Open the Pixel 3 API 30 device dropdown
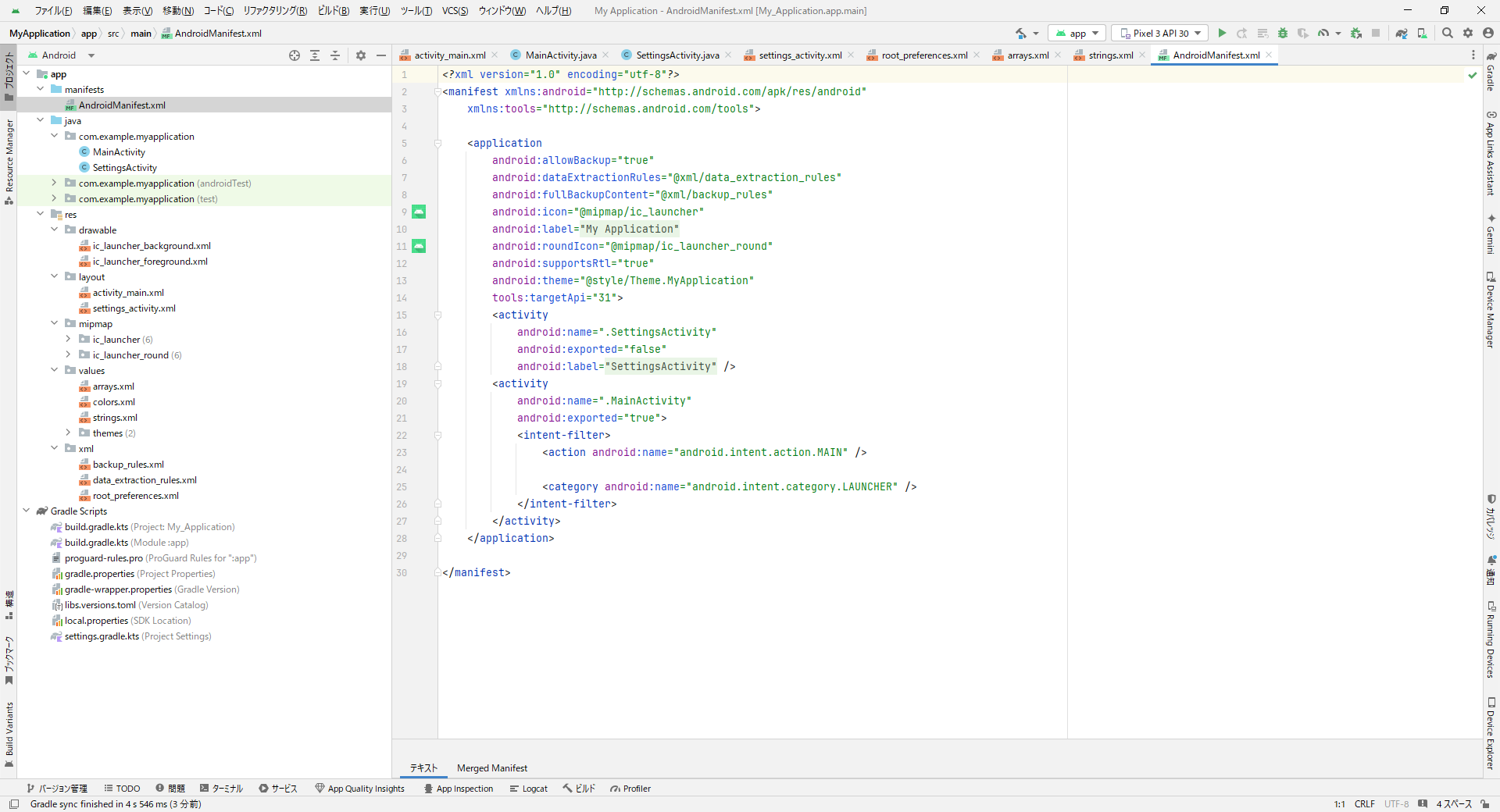 (x=1159, y=33)
